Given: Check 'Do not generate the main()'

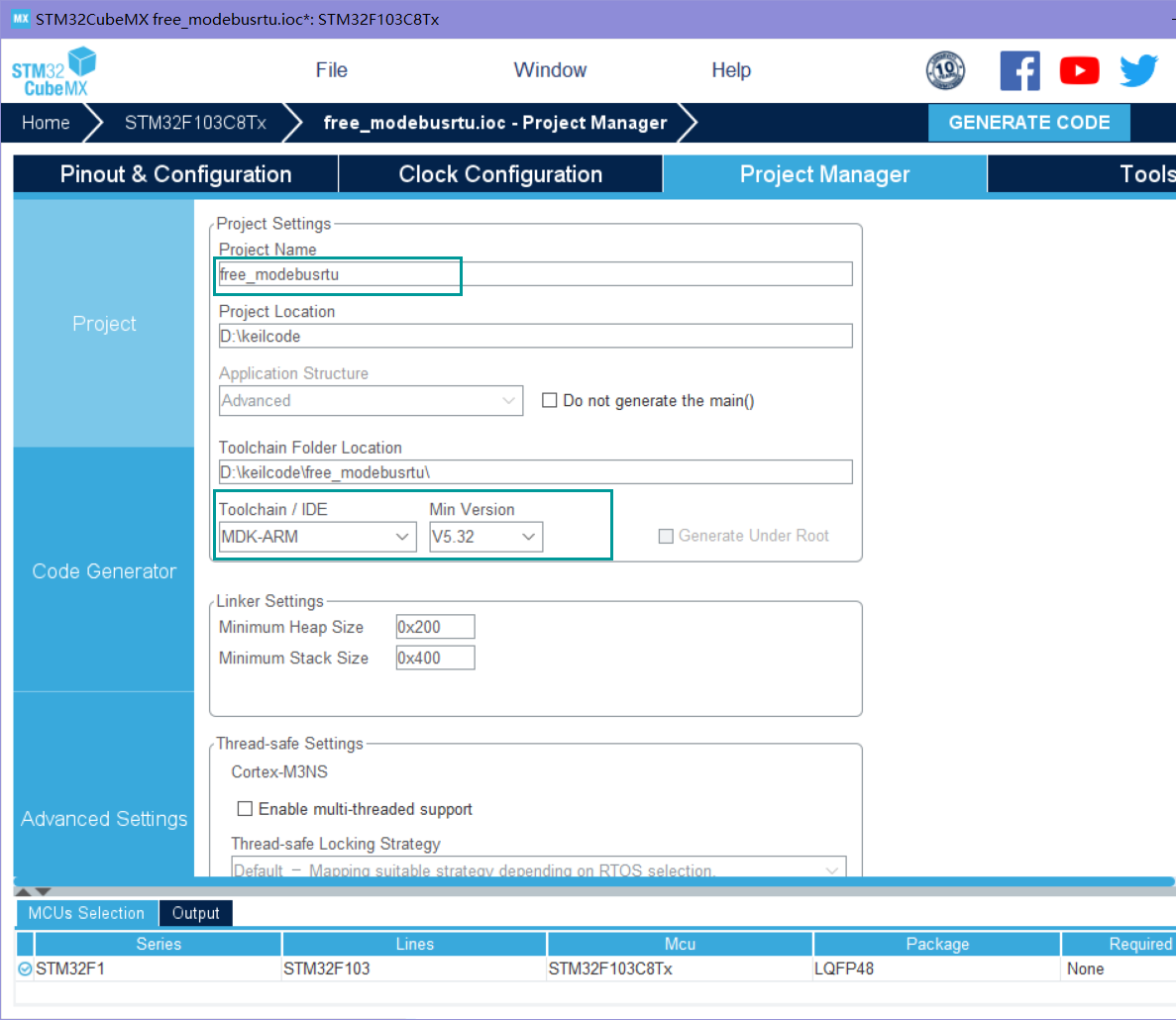Looking at the screenshot, I should pos(550,400).
